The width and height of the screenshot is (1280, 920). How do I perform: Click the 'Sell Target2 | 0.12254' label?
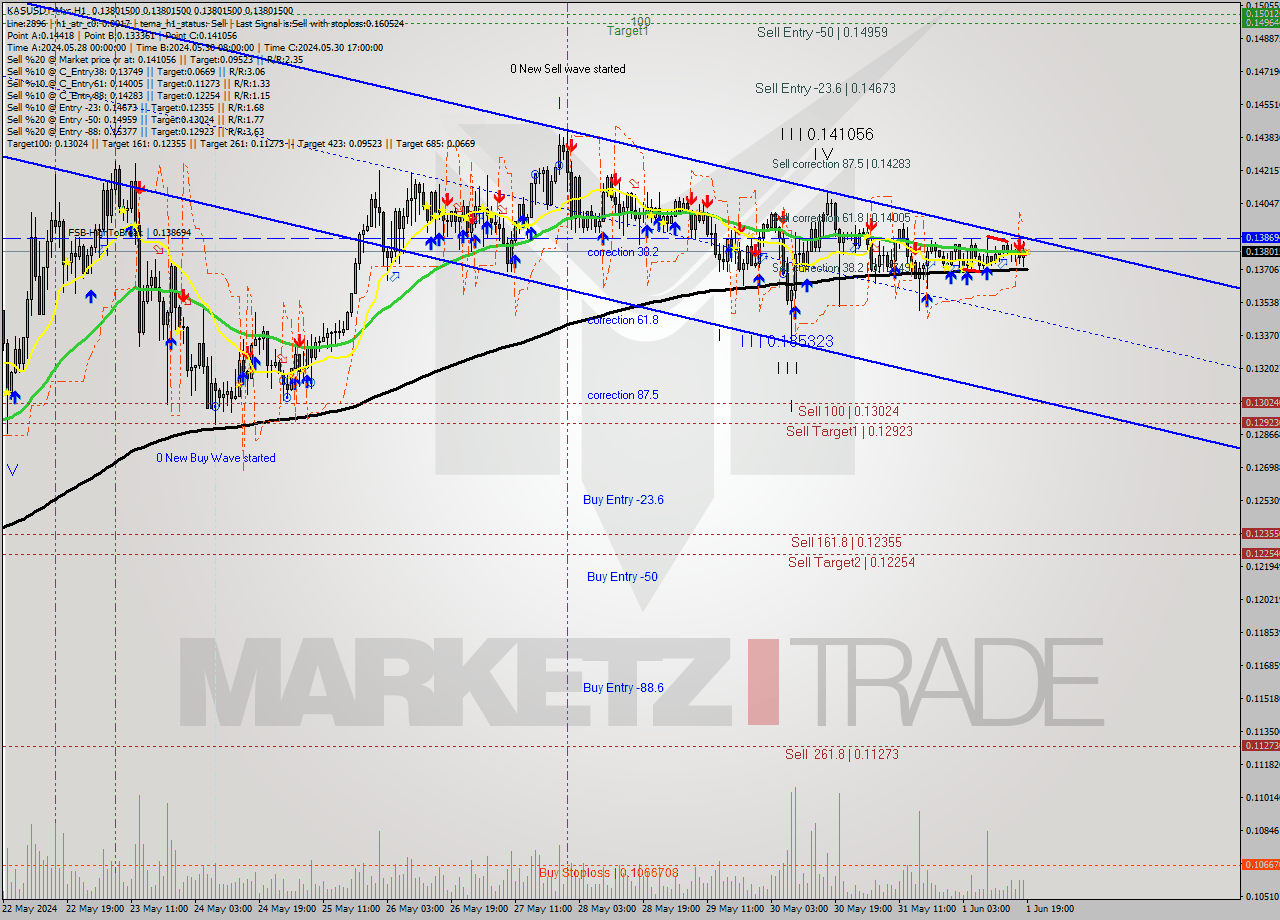[x=851, y=562]
